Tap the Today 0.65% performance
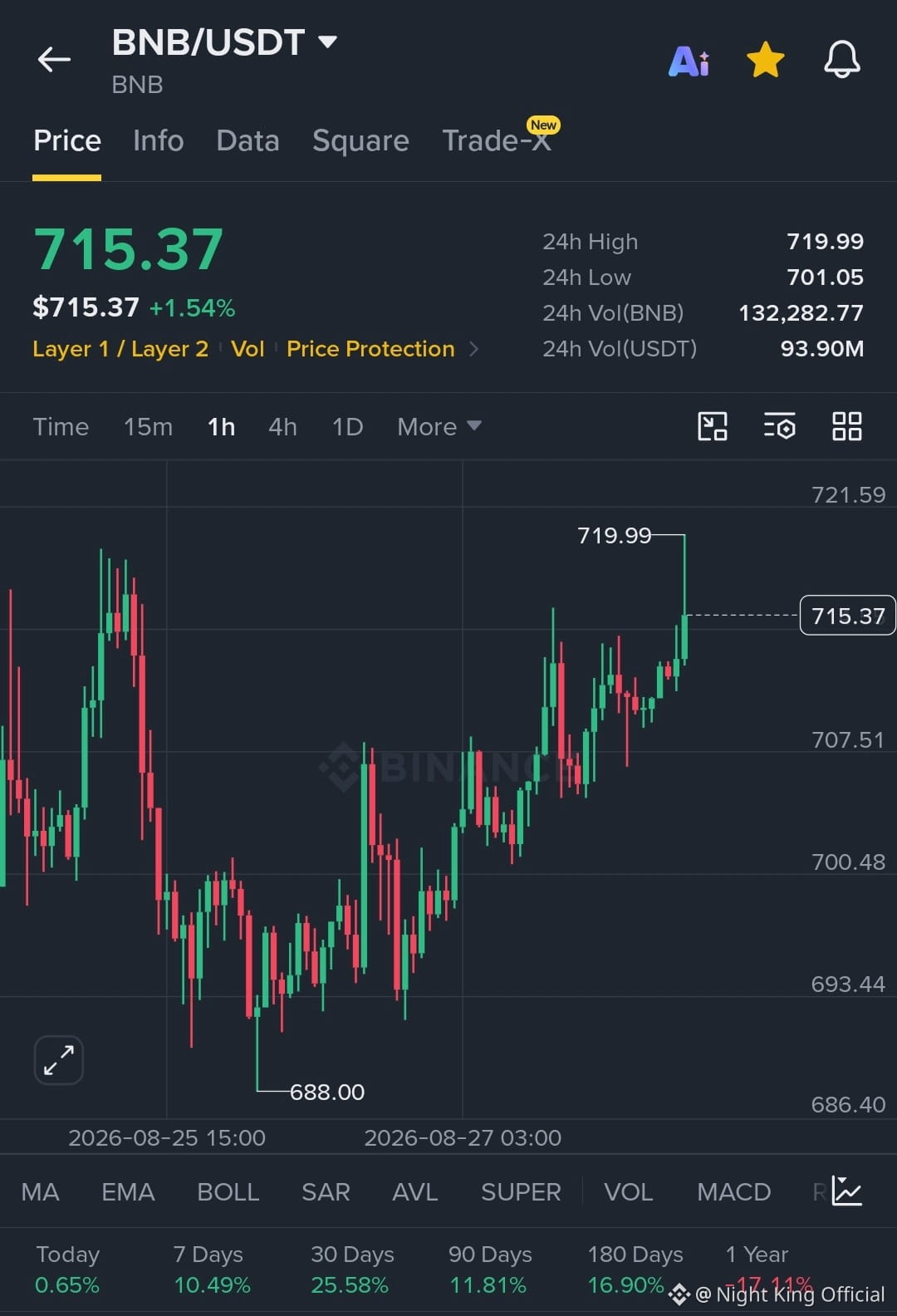This screenshot has width=897, height=1316. tap(67, 1269)
